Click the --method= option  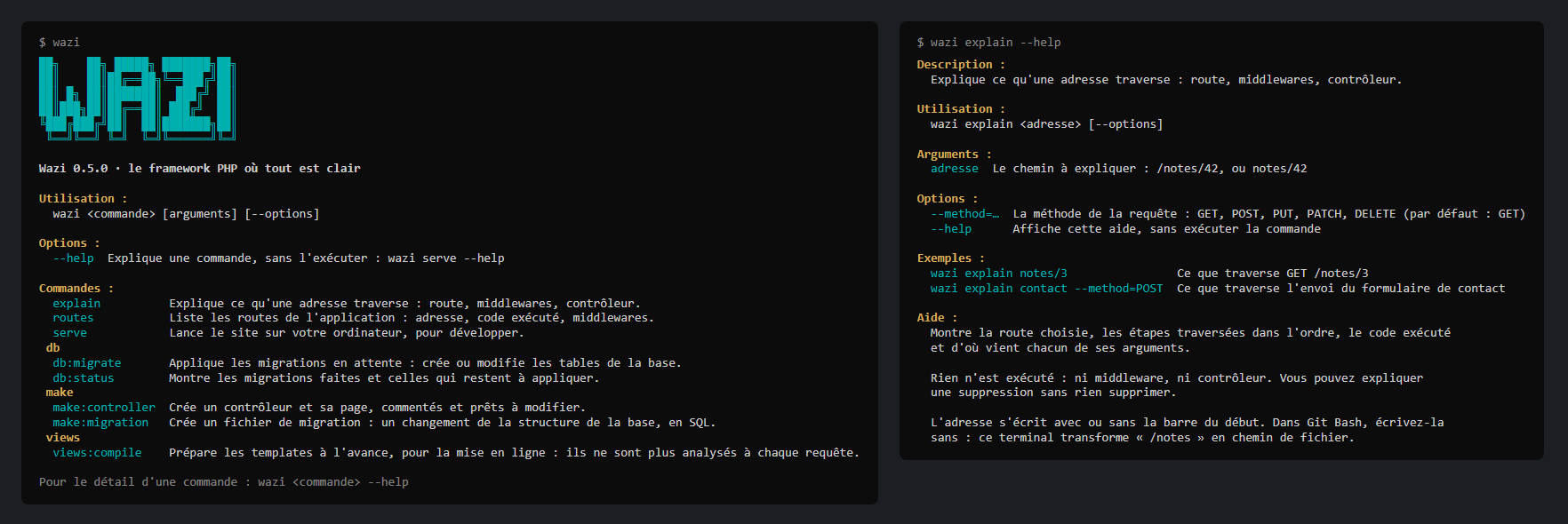[x=965, y=214]
